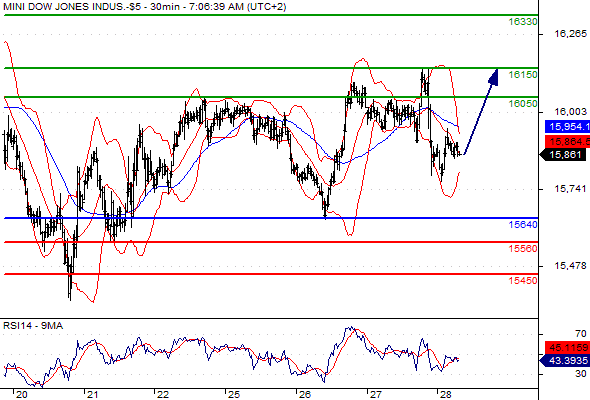Click the Mini Dow Jones chart title
Screen dimensions: 590x400
144,7
